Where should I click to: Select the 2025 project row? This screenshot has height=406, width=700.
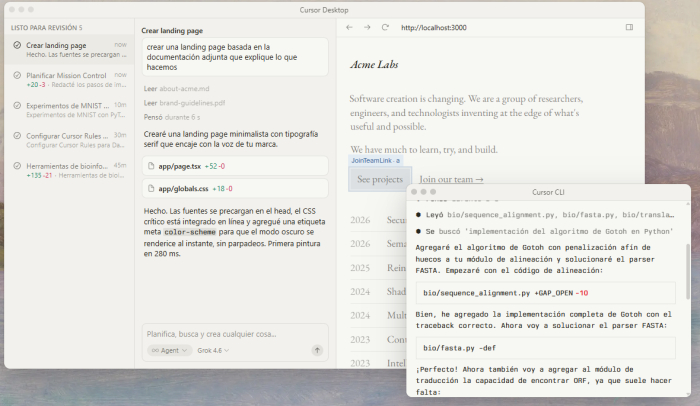[378, 268]
